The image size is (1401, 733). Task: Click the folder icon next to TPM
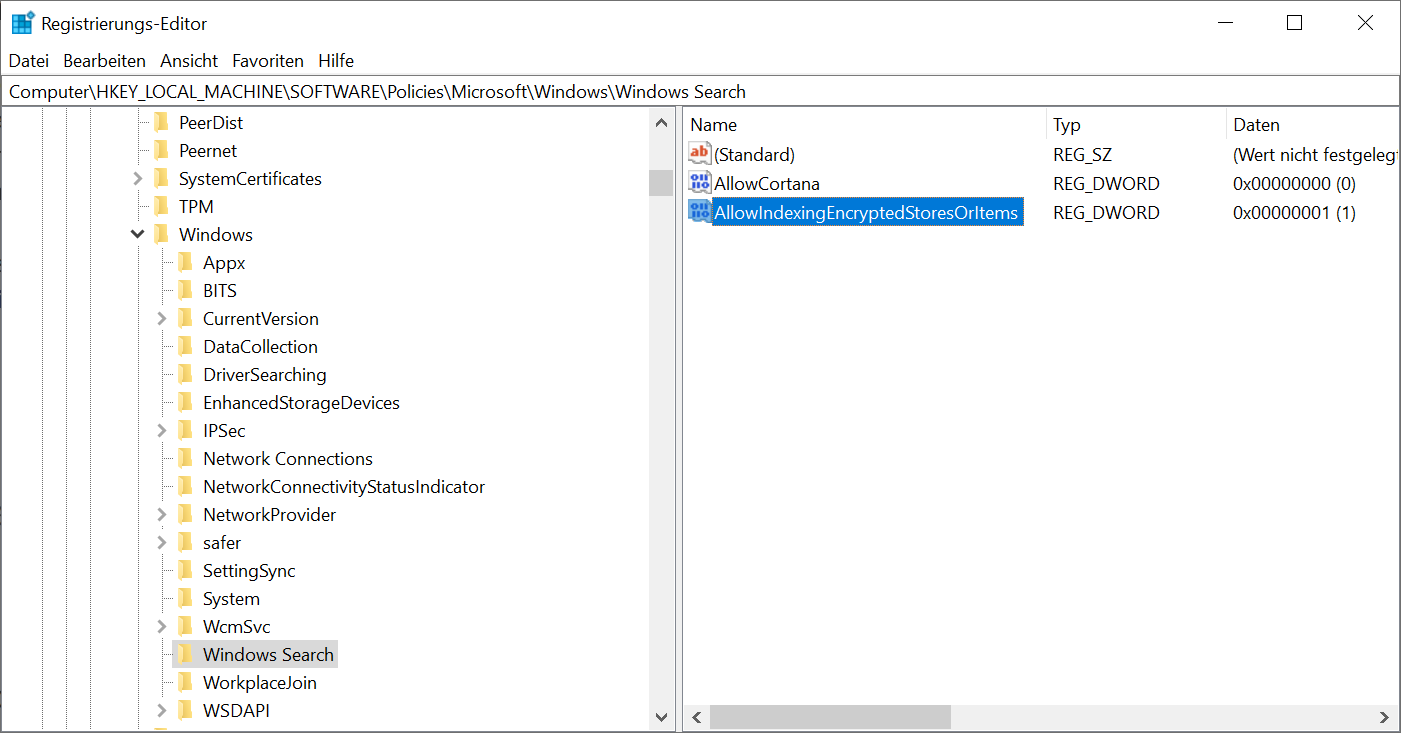click(161, 207)
